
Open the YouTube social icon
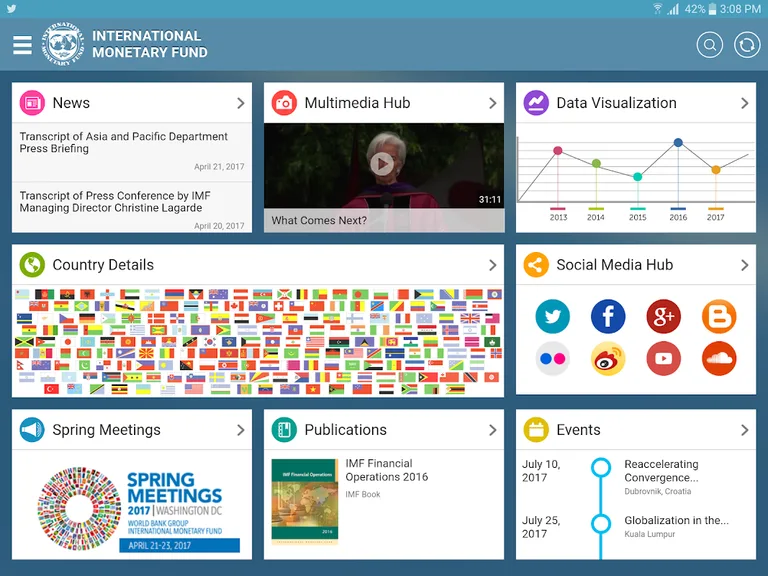tap(664, 359)
